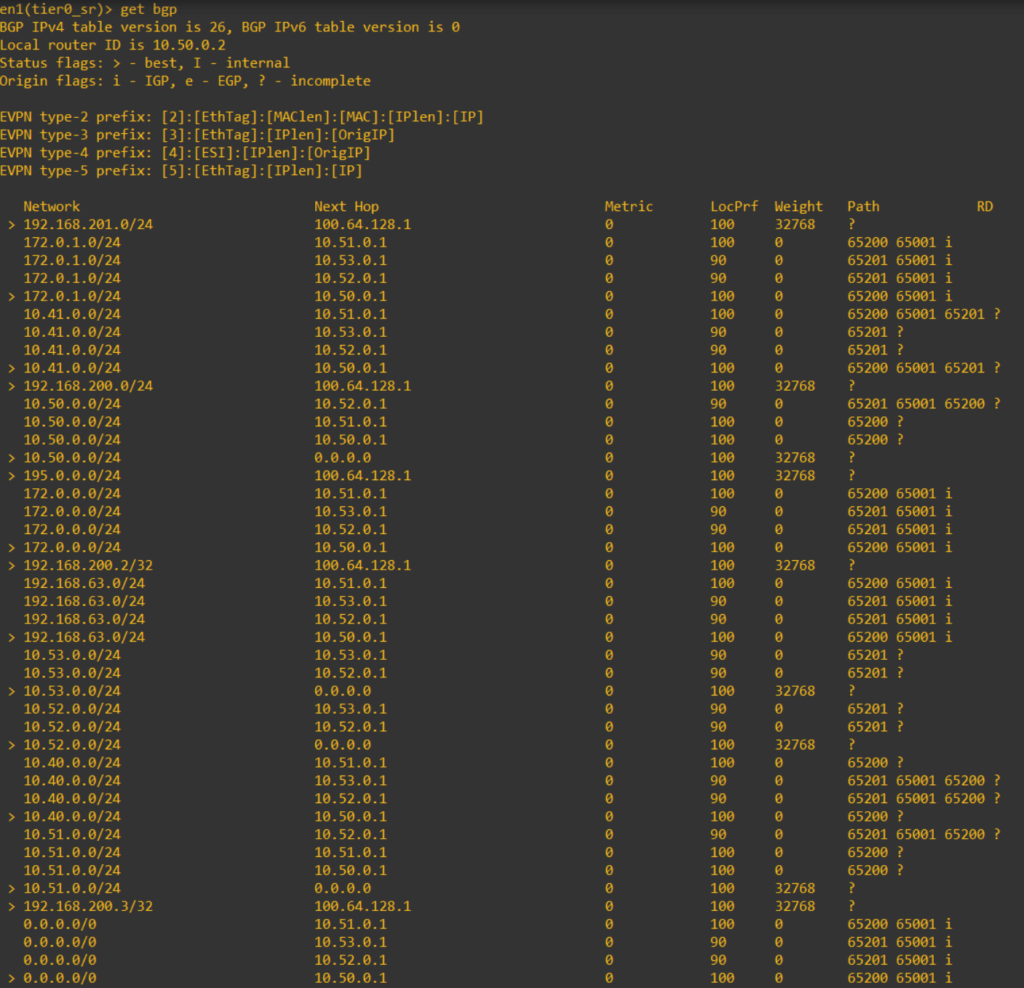Image resolution: width=1024 pixels, height=988 pixels.
Task: Click the Path column header
Action: click(863, 206)
